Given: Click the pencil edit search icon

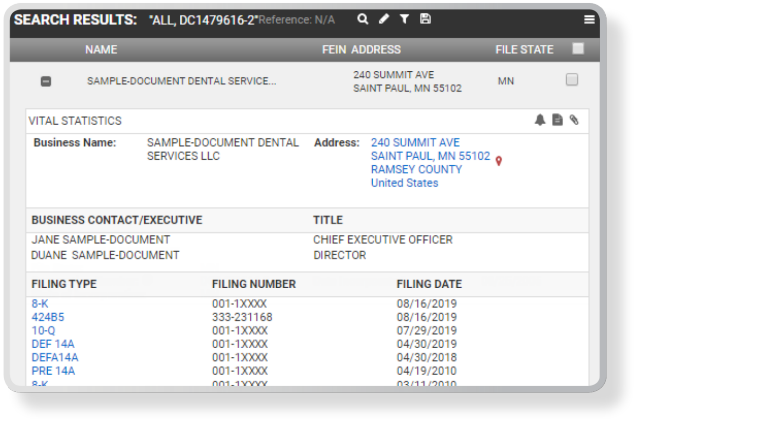Looking at the screenshot, I should (x=384, y=19).
